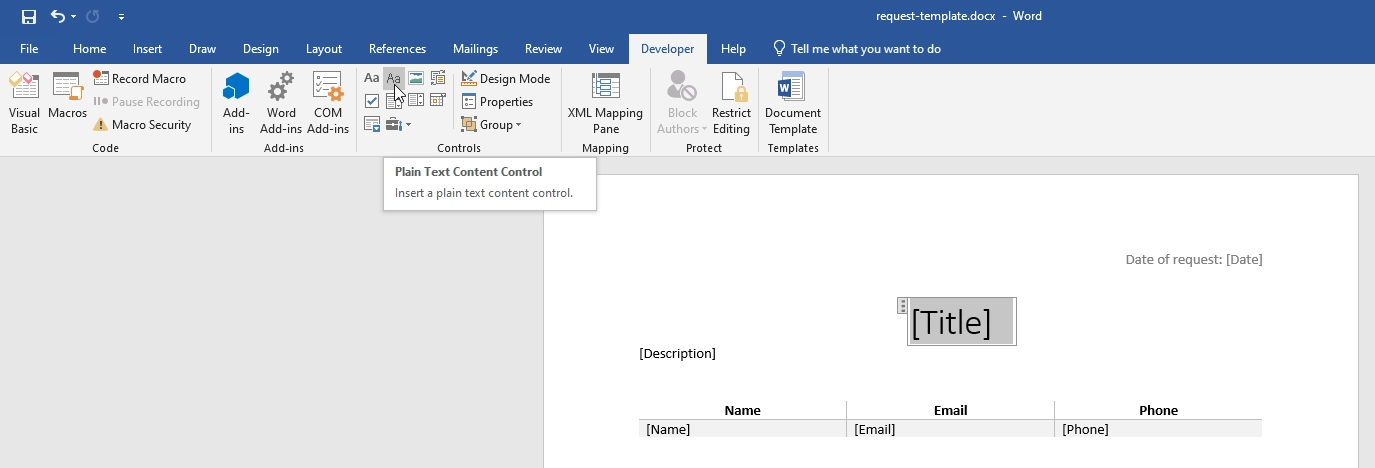Screen dimensions: 1375x468
Task: Open the Macros dialog
Action: tap(67, 97)
